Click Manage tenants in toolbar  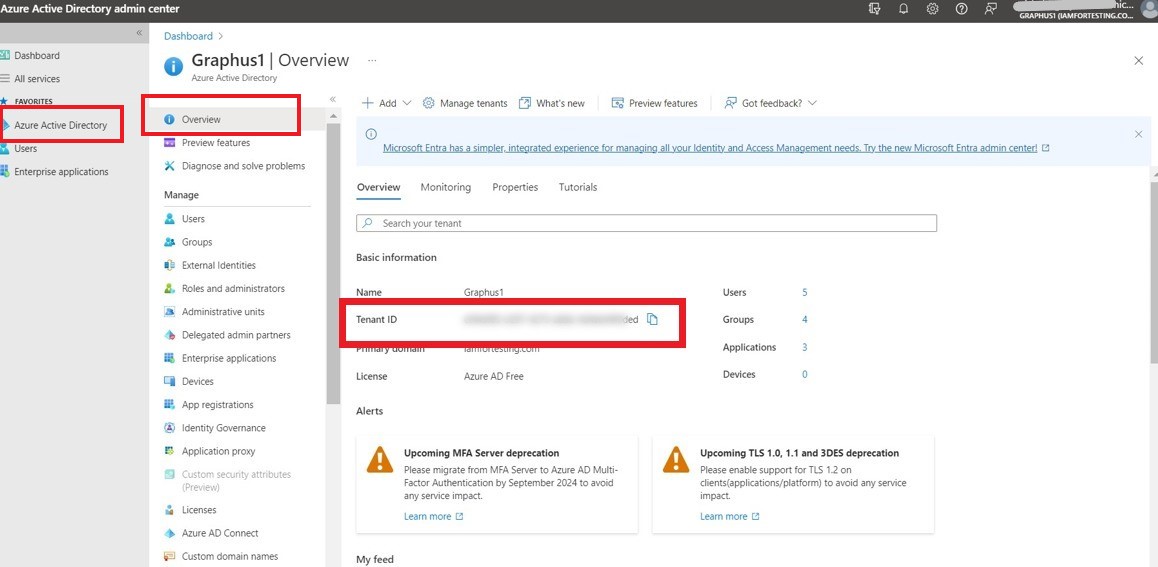(465, 103)
